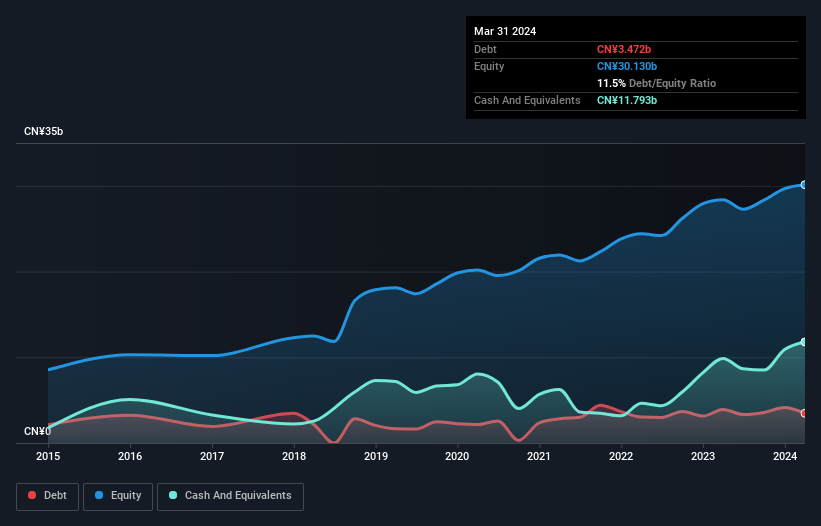Screen dimensions: 821x526
Task: Click the 2016 x-axis label
Action: point(130,456)
